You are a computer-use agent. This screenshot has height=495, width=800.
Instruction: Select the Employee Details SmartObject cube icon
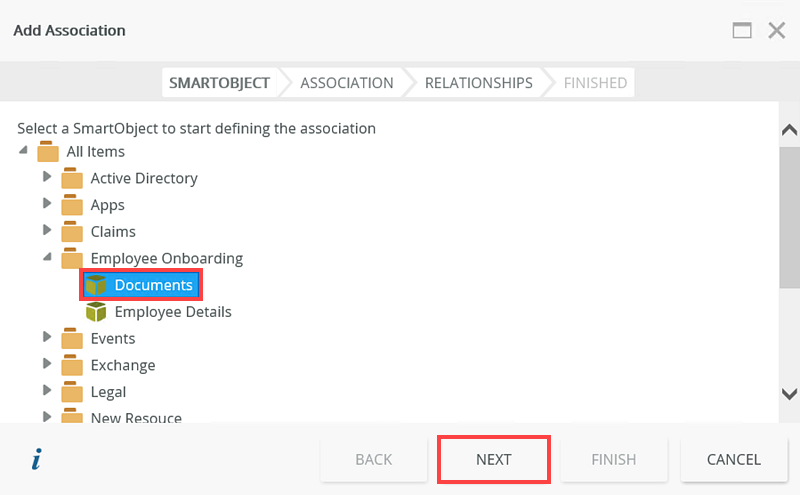(96, 312)
